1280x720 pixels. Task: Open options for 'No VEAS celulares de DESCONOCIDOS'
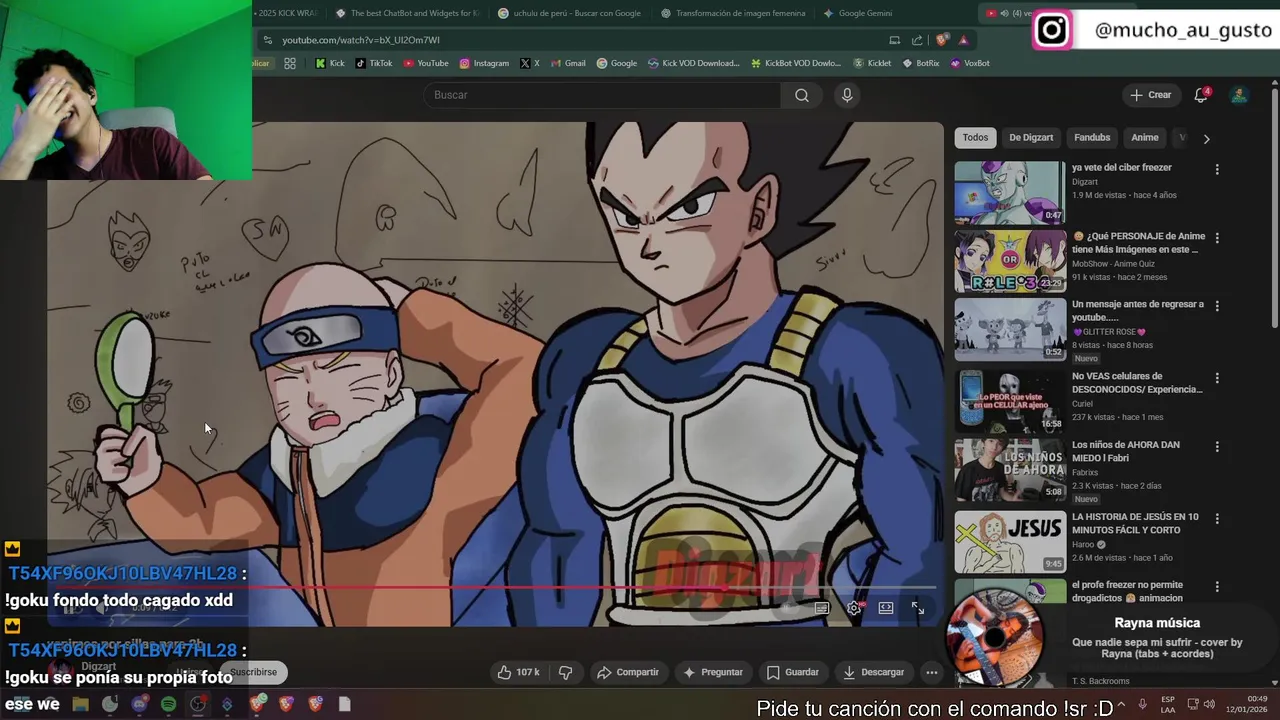[x=1217, y=378]
